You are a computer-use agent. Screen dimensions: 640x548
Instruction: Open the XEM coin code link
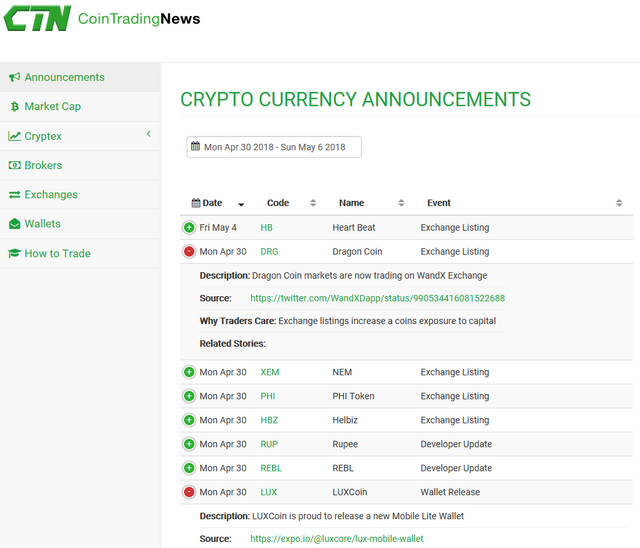(270, 372)
